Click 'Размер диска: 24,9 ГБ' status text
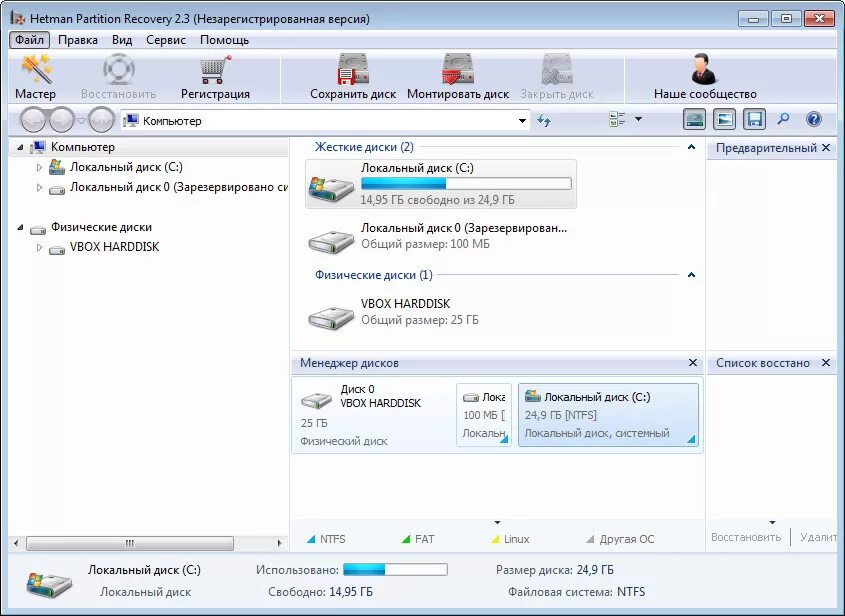The width and height of the screenshot is (845, 616). tap(555, 570)
